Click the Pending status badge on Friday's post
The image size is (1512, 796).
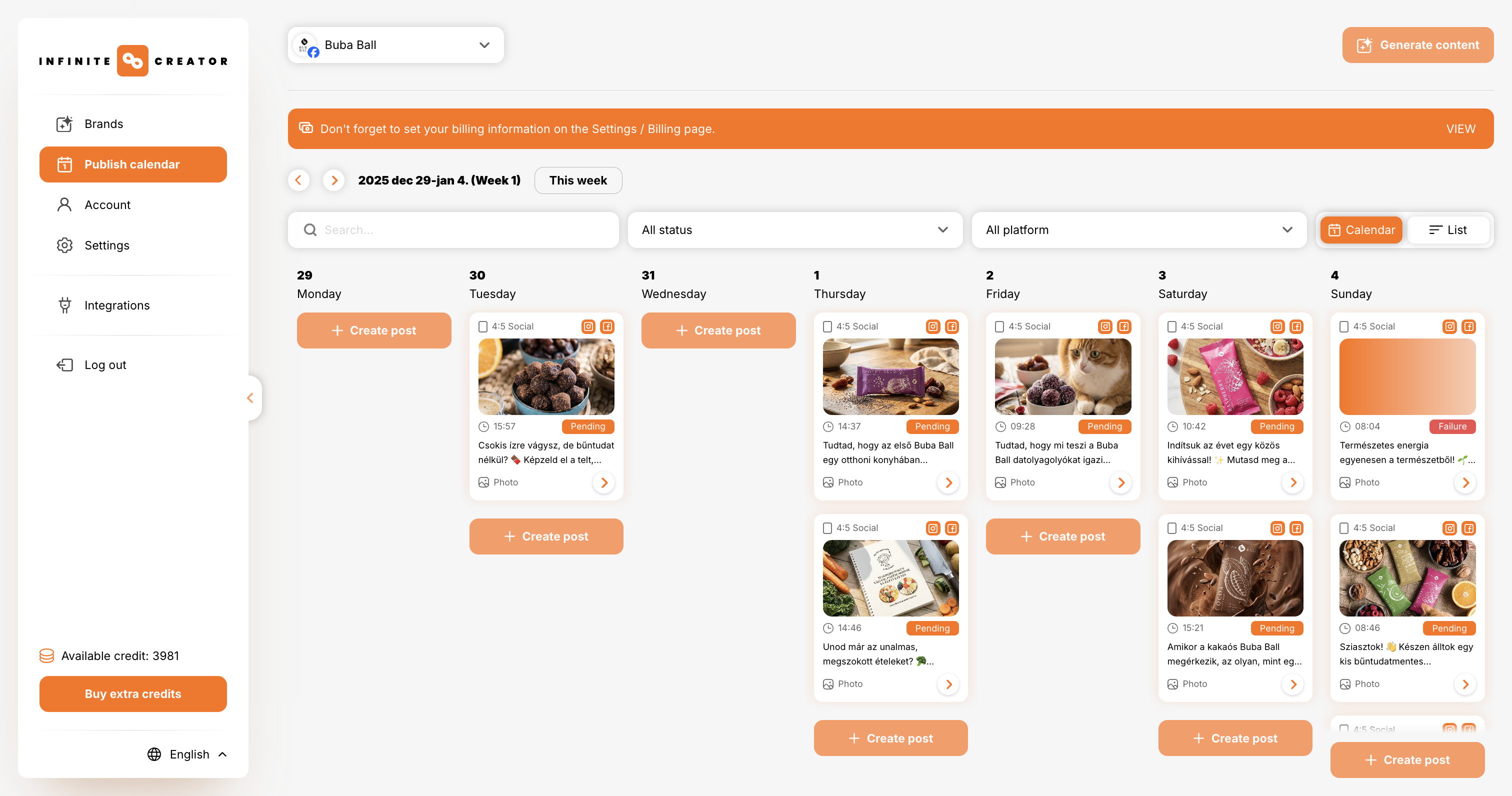pos(1105,426)
